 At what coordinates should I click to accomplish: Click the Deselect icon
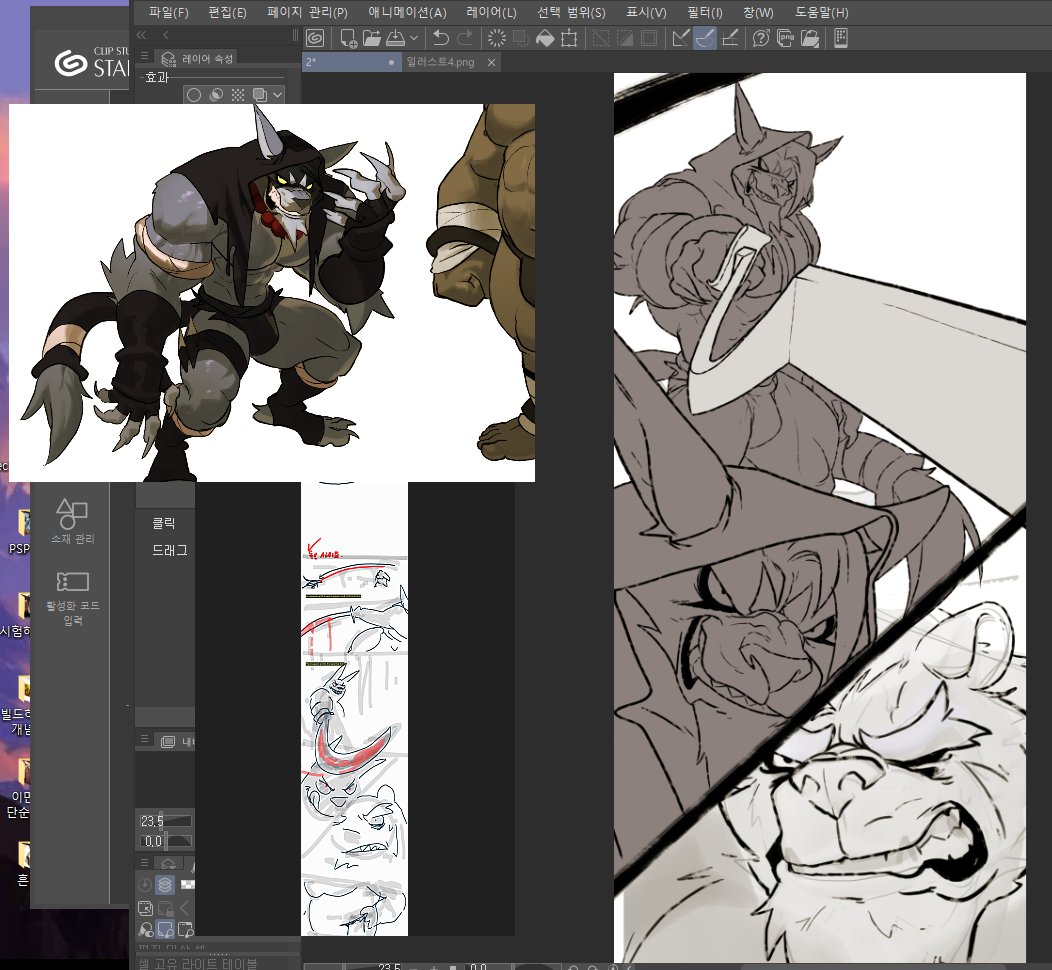[x=600, y=38]
